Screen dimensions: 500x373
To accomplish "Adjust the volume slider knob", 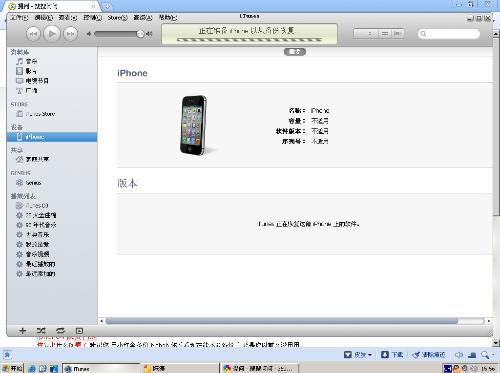I will tap(140, 34).
